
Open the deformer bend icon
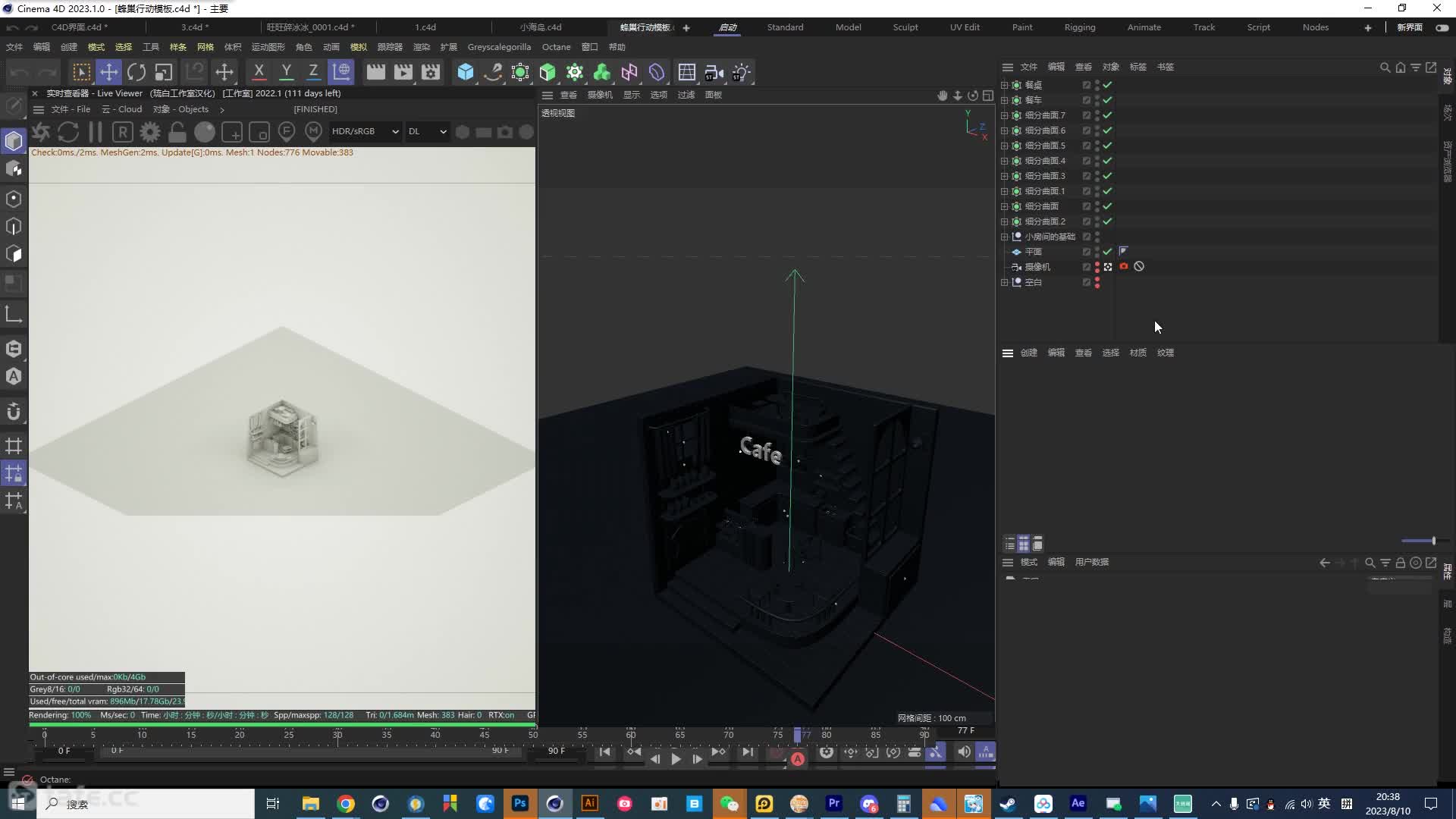[x=657, y=72]
